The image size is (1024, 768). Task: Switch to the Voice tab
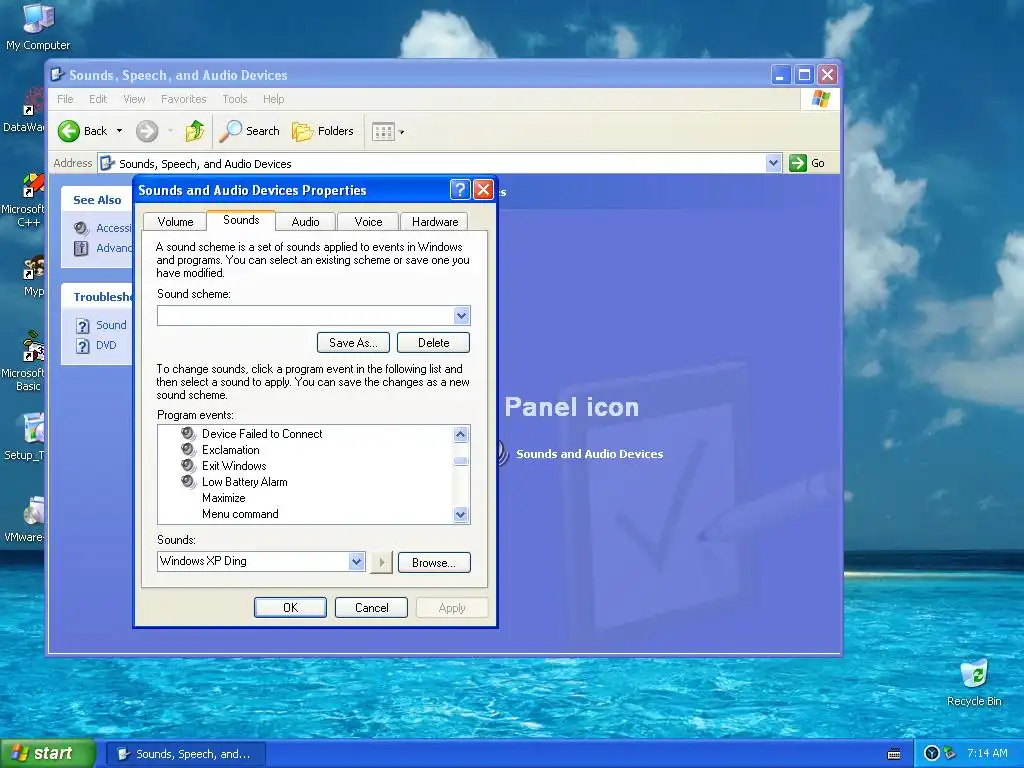pyautogui.click(x=368, y=221)
